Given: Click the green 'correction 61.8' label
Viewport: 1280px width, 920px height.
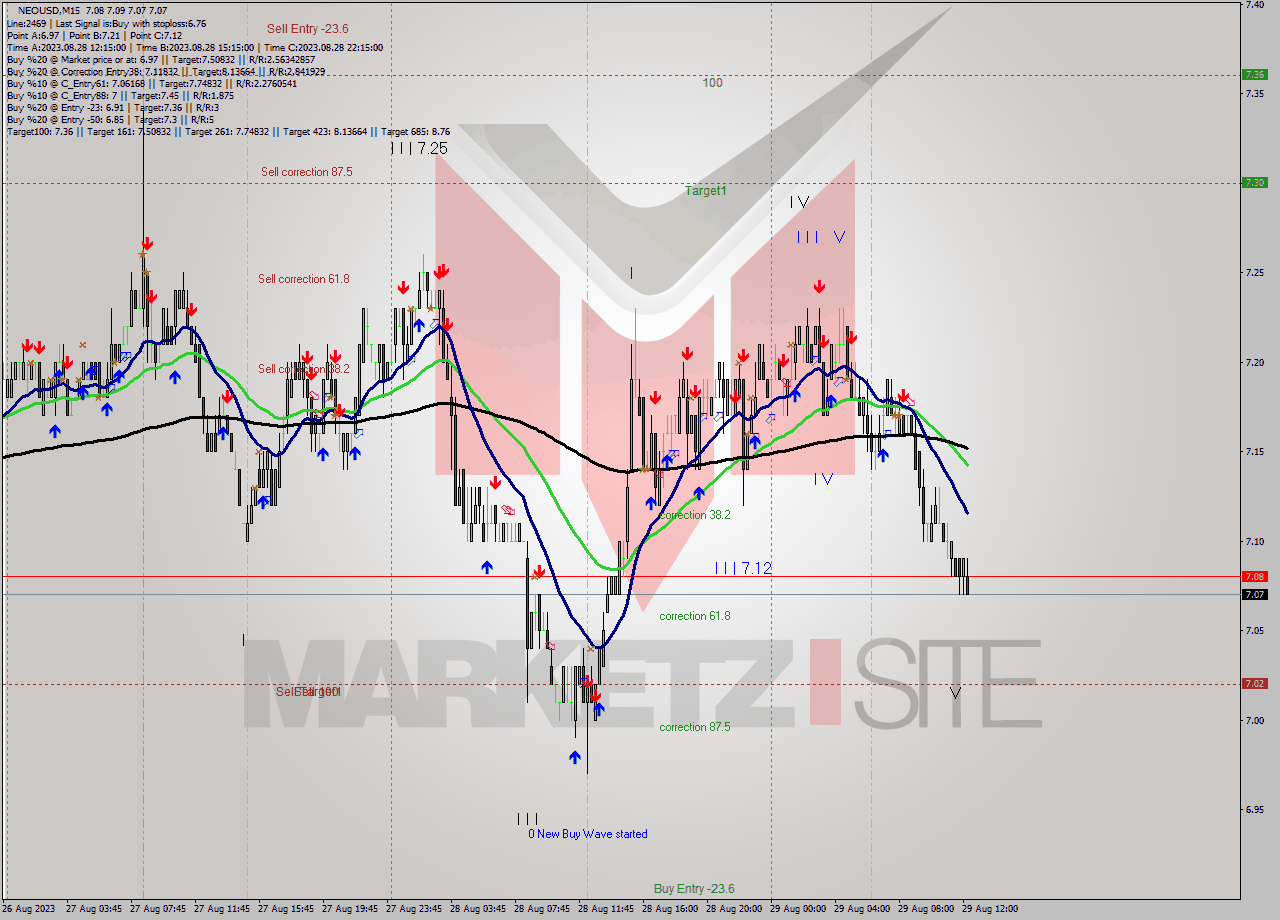Looking at the screenshot, I should pos(695,616).
